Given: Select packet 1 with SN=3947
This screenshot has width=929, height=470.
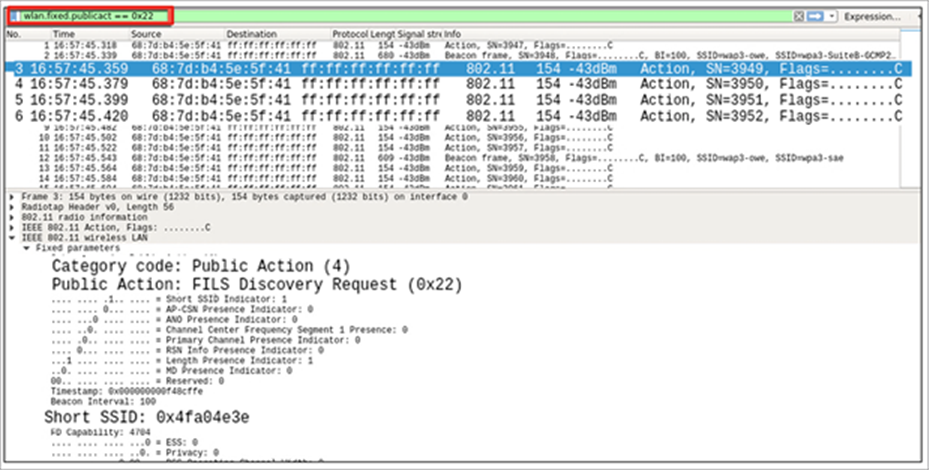Looking at the screenshot, I should pos(453,45).
